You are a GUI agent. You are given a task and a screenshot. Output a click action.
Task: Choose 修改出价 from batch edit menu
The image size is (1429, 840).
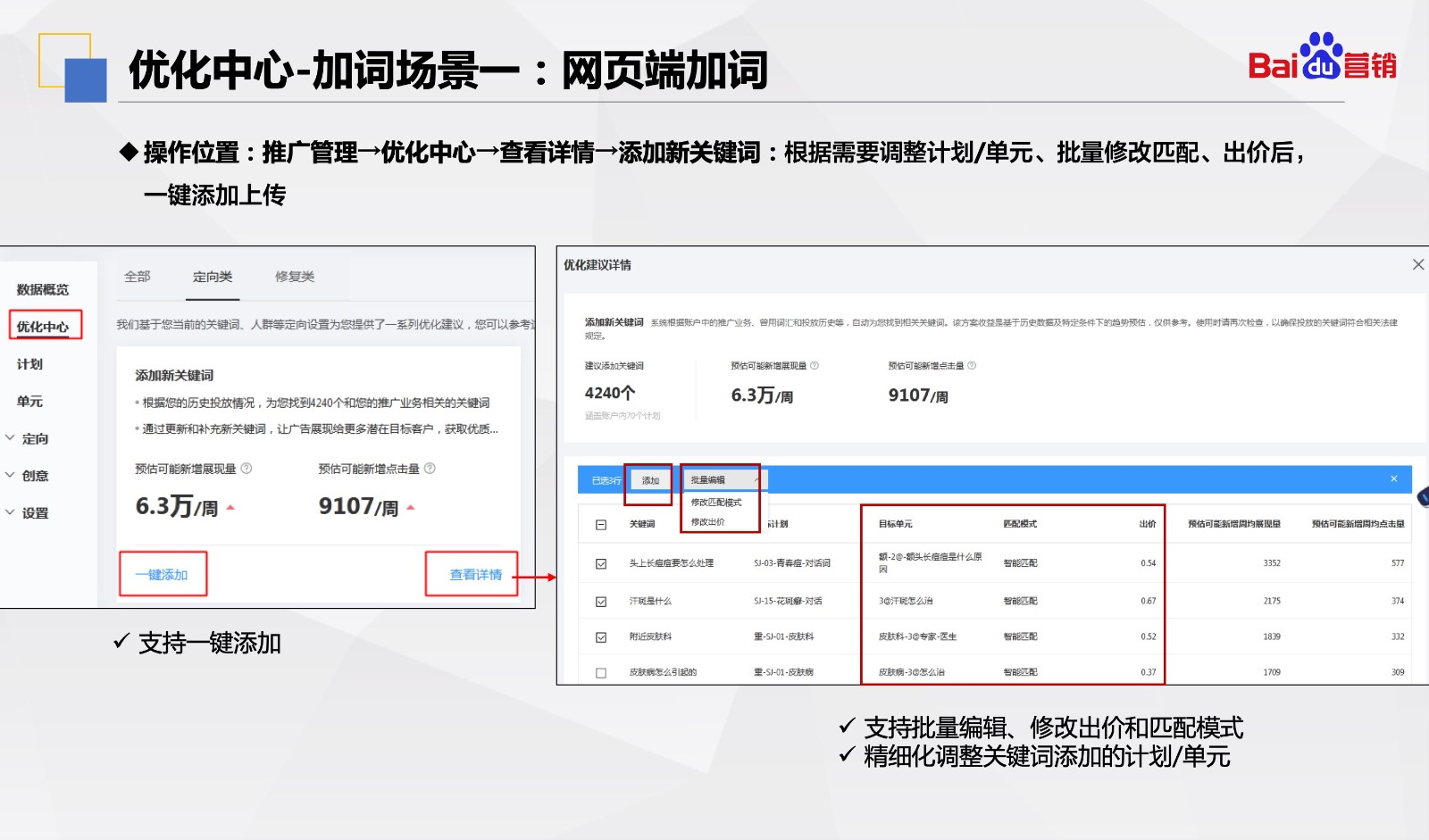tap(707, 522)
